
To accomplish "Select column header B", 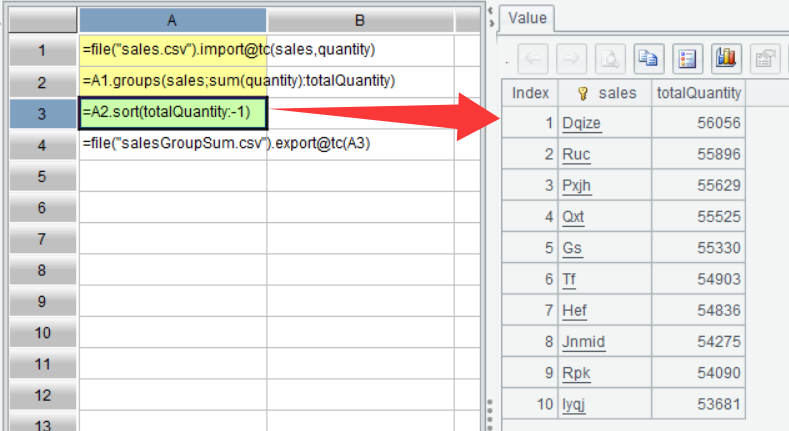I will 359,20.
